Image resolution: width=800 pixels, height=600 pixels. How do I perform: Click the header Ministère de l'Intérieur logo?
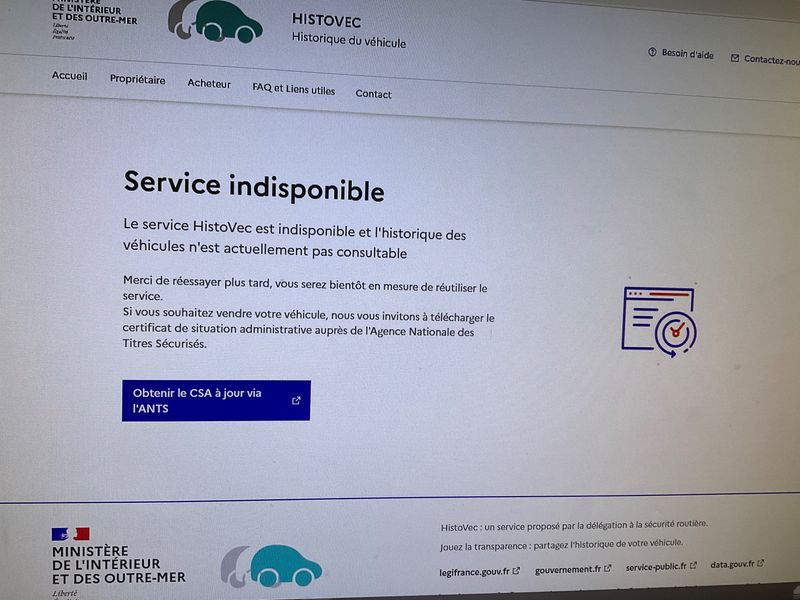point(94,19)
